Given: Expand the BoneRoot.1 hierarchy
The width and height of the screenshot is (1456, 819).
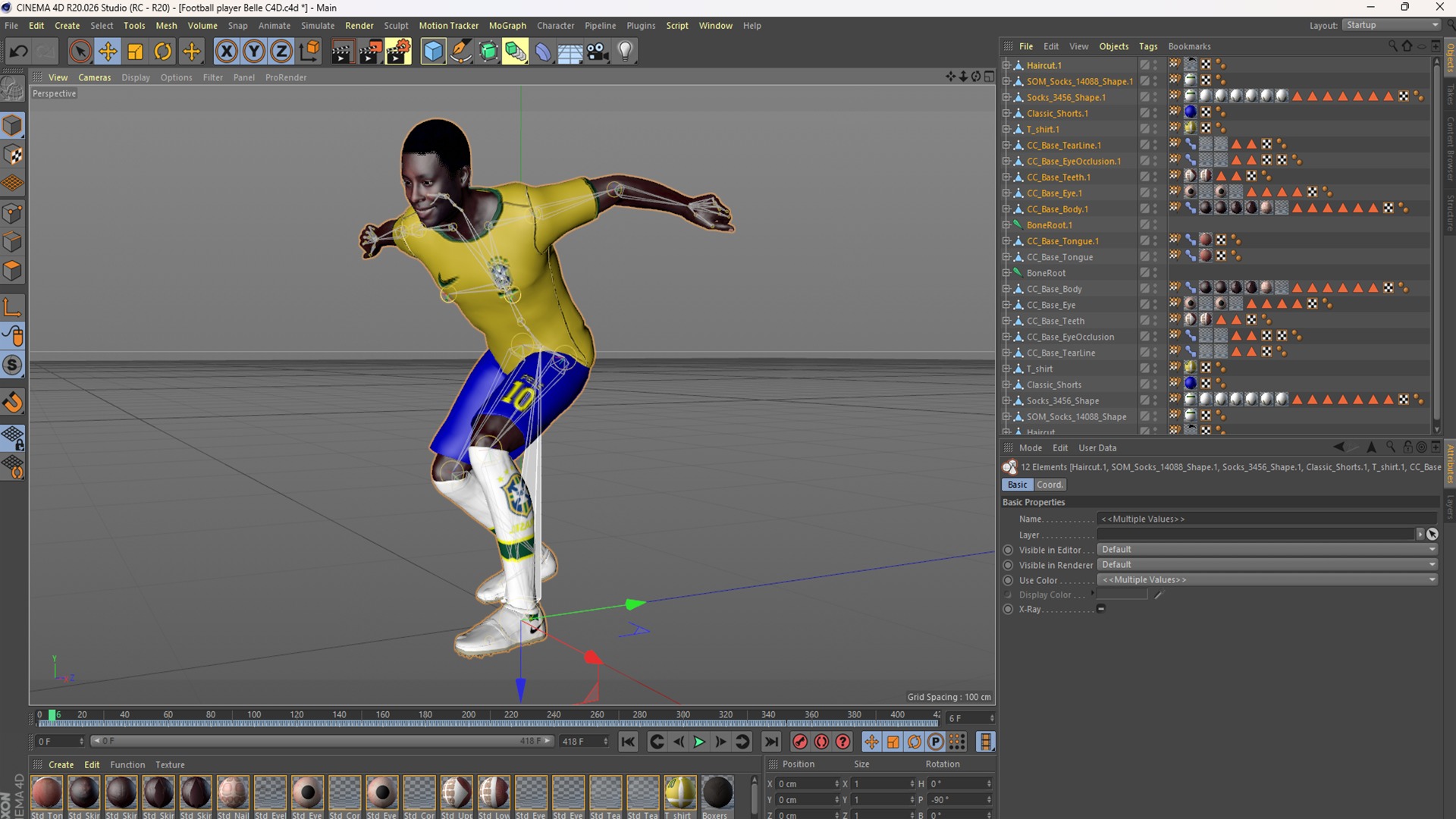Looking at the screenshot, I should click(x=1006, y=225).
